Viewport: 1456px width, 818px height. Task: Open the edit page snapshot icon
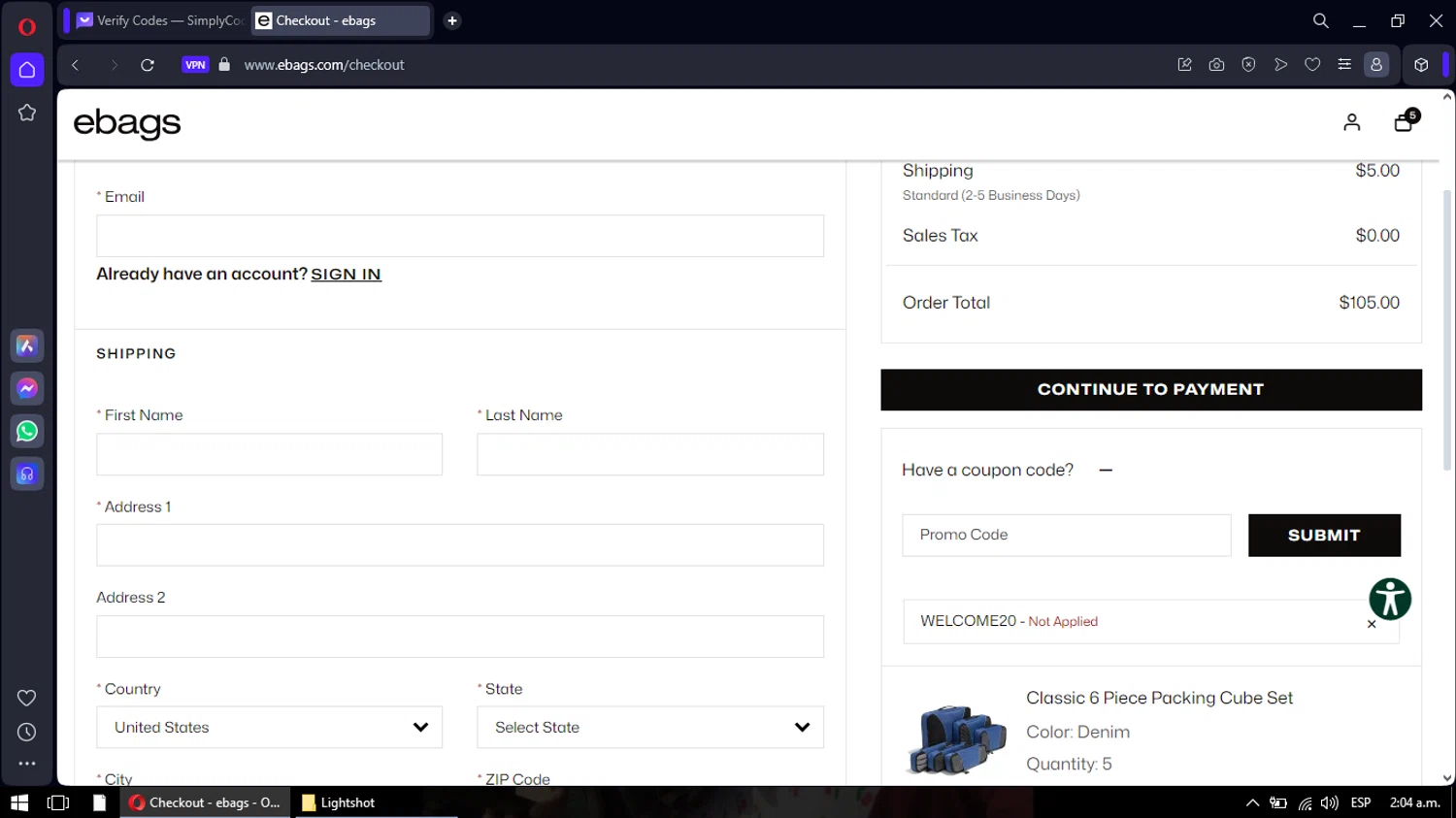click(x=1185, y=65)
